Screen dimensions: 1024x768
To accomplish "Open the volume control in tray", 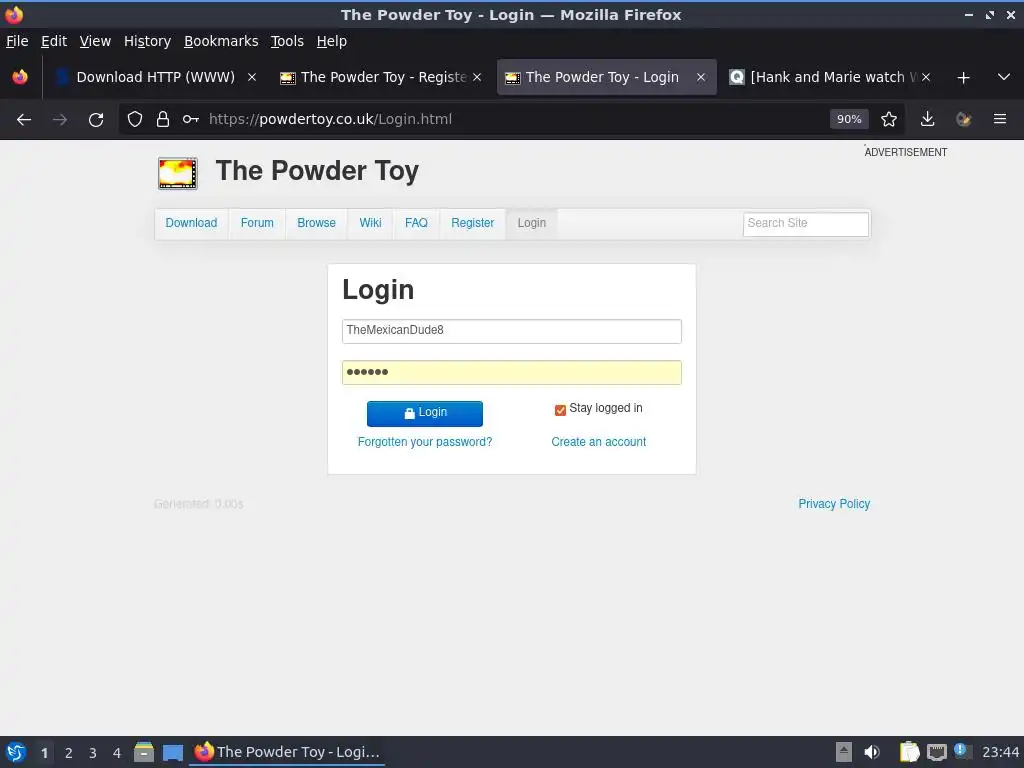I will click(x=872, y=752).
